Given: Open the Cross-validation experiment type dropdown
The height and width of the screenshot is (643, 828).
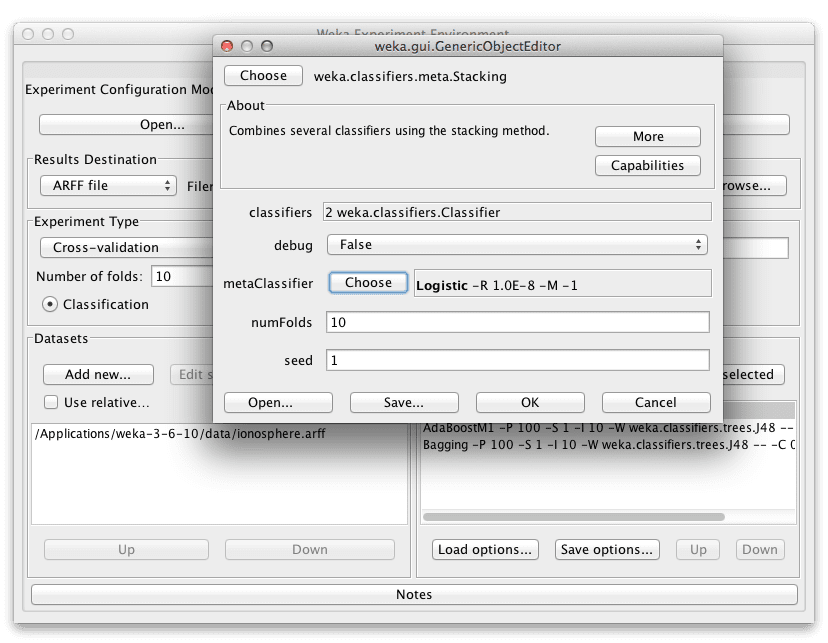Looking at the screenshot, I should coord(127,247).
